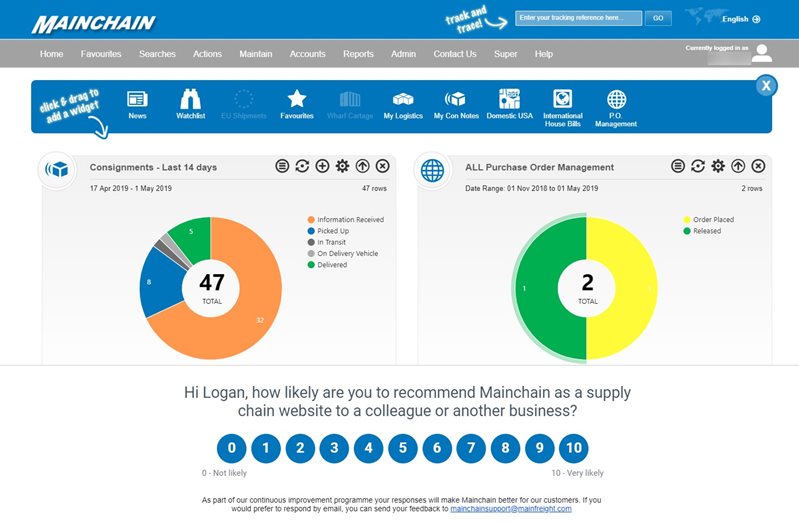Toggle Order Placed legend entry
The image size is (799, 522).
[708, 220]
